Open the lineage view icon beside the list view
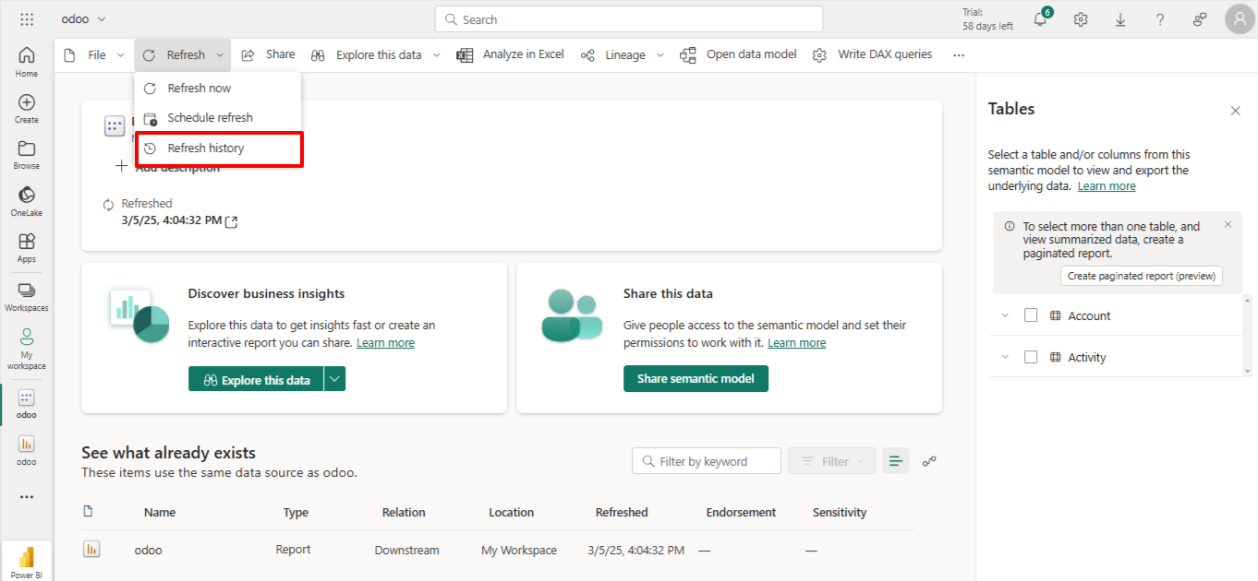Image resolution: width=1258 pixels, height=581 pixels. 929,461
